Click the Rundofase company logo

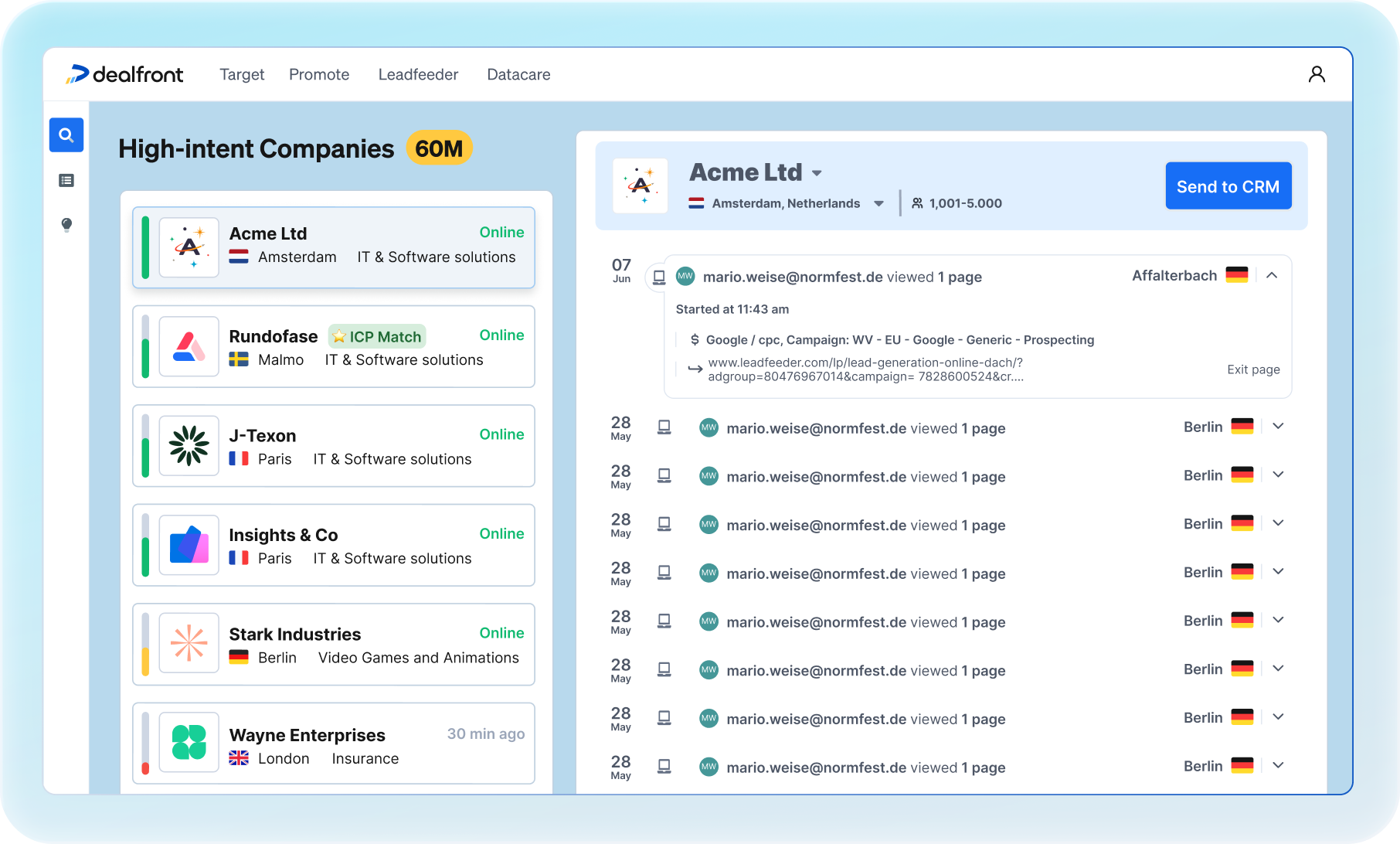pyautogui.click(x=189, y=347)
